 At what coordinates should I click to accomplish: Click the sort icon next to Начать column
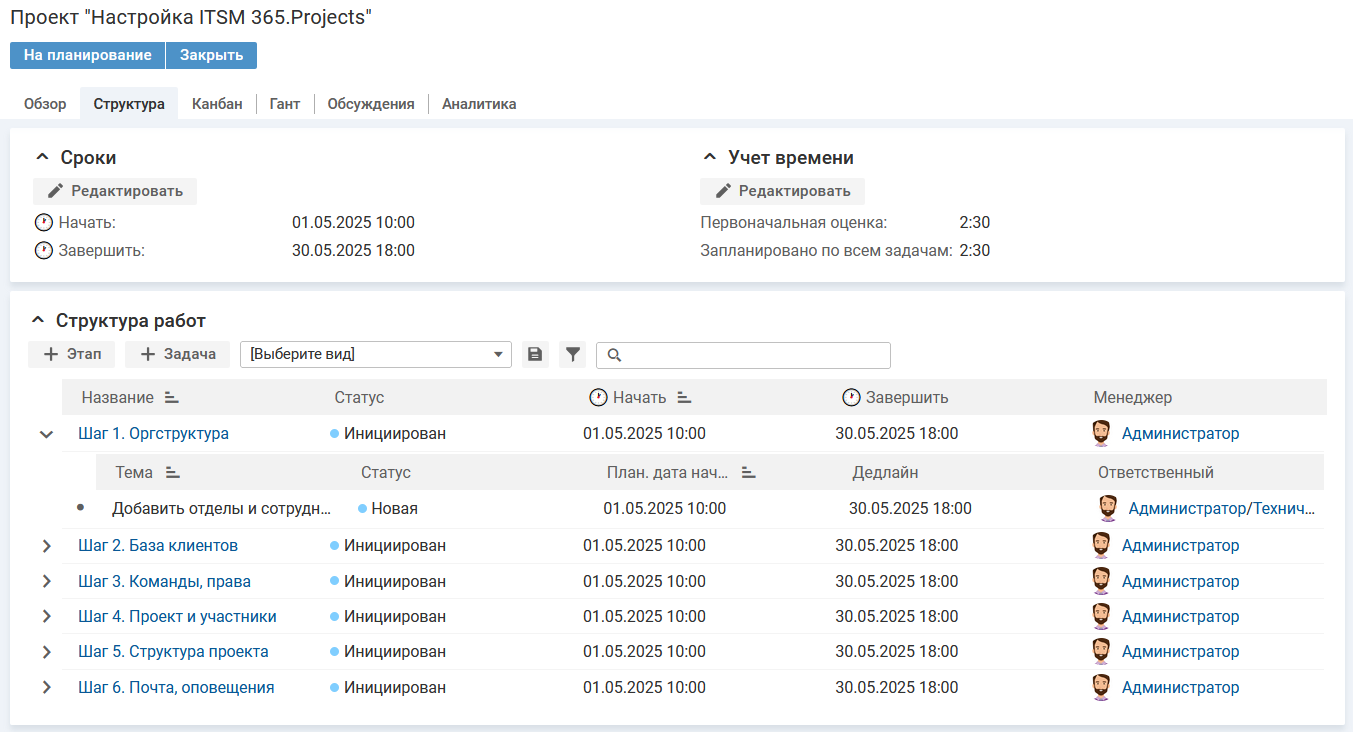pyautogui.click(x=684, y=398)
